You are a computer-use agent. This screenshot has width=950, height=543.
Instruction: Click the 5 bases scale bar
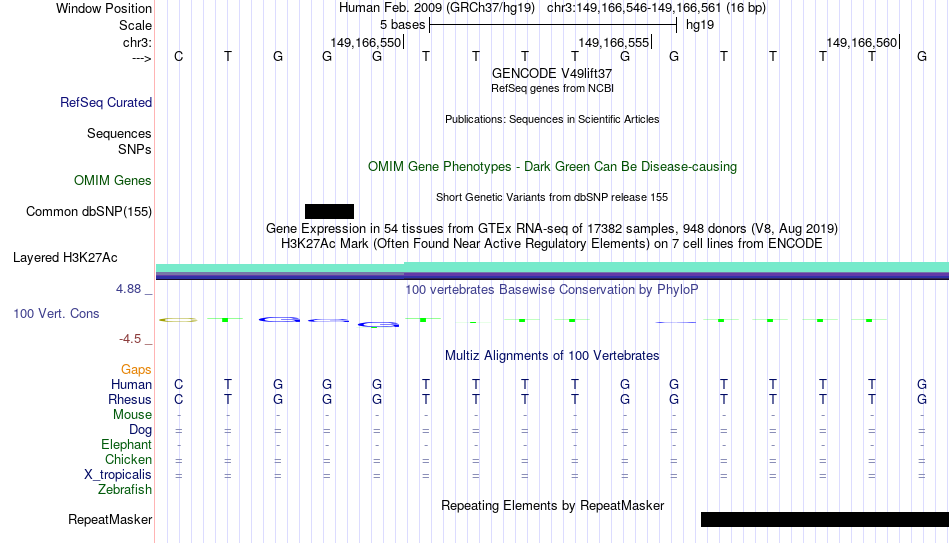(553, 25)
